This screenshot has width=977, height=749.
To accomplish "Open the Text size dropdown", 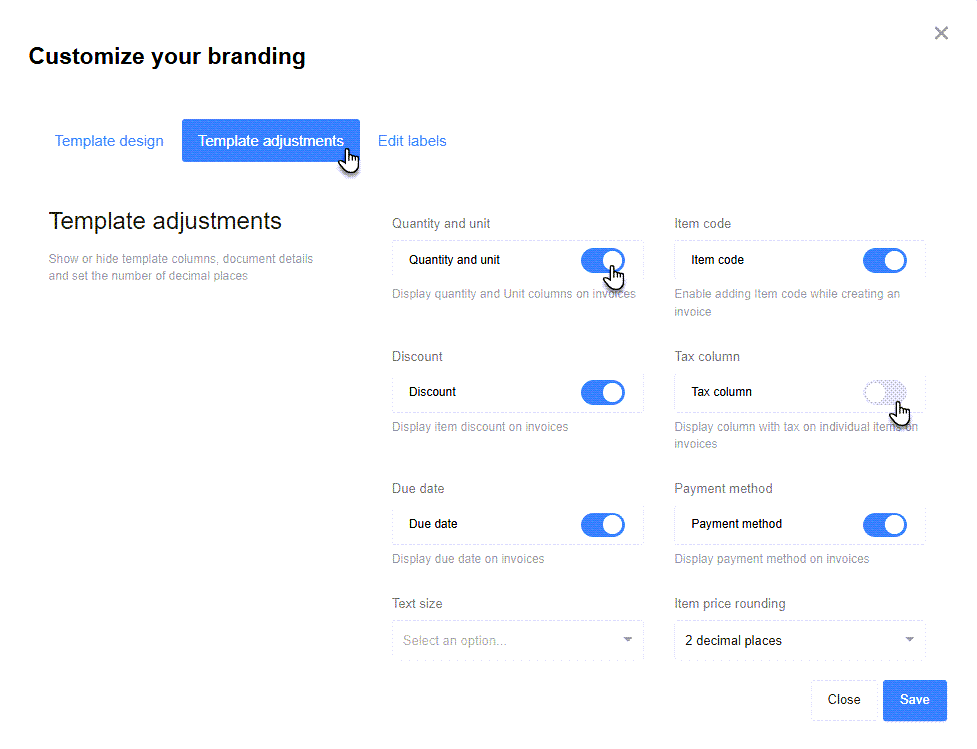I will [x=517, y=640].
